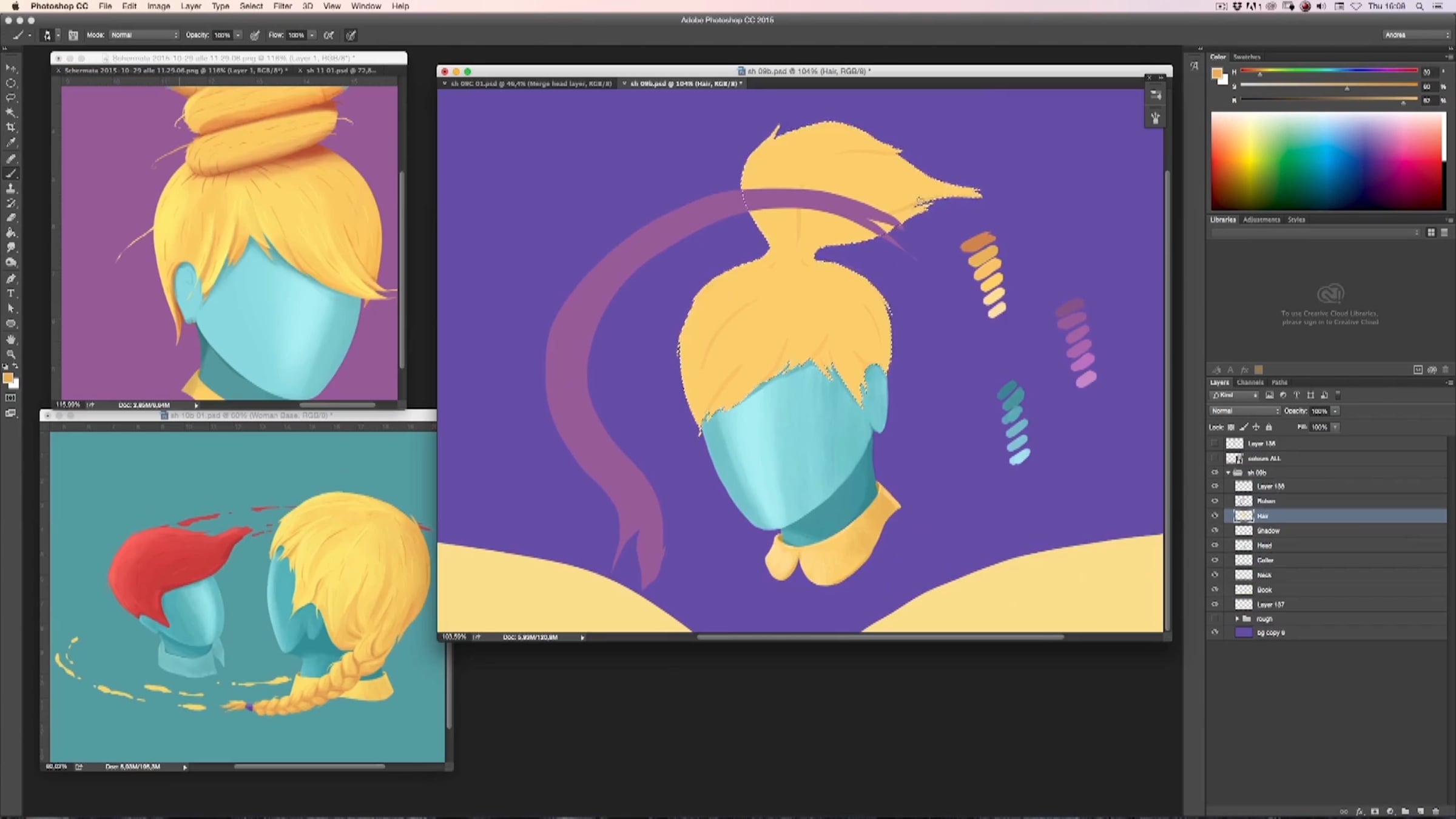Open the Filter menu
The image size is (1456, 819).
click(x=282, y=6)
